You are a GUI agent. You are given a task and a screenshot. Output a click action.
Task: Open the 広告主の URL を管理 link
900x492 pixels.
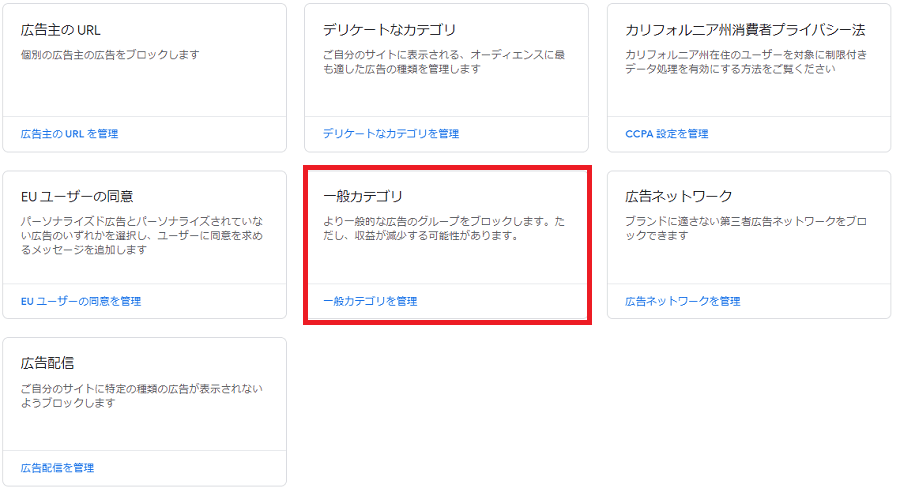69,134
